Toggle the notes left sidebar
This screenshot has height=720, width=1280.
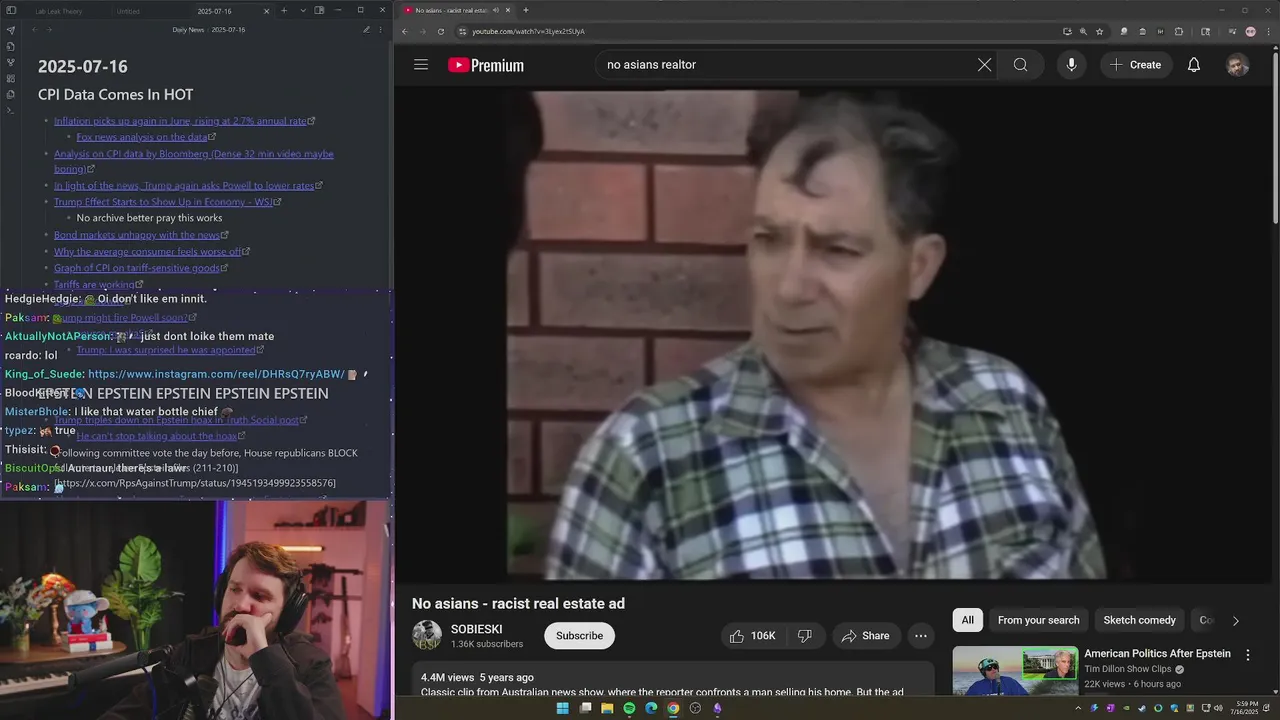coord(10,11)
